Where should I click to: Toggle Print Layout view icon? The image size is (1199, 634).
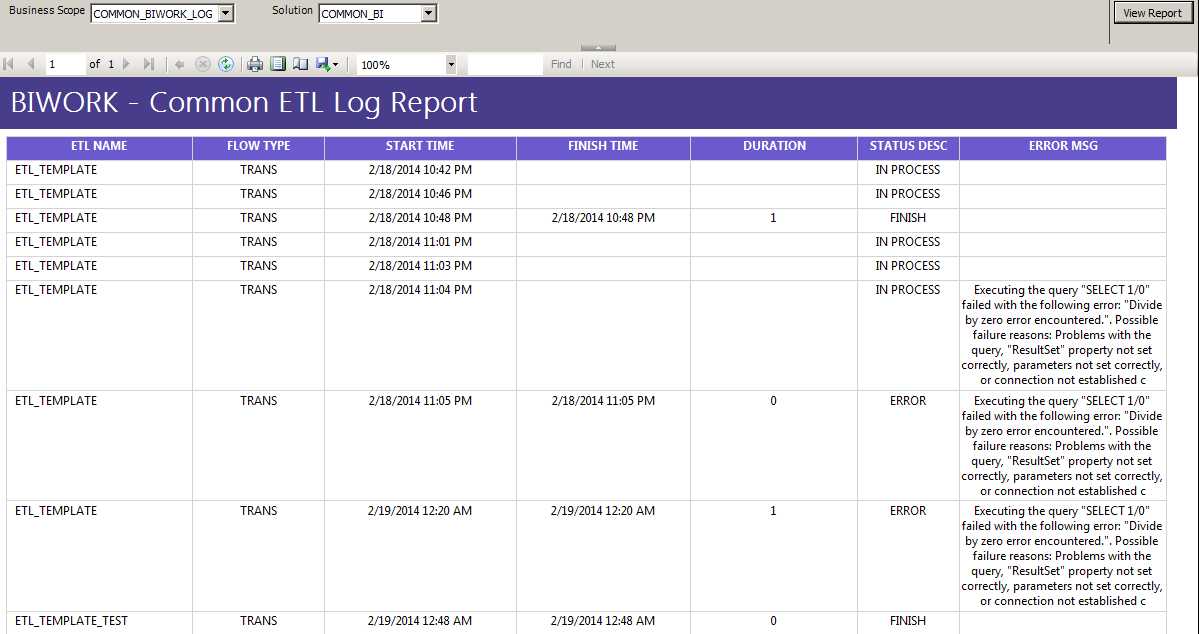pos(278,64)
